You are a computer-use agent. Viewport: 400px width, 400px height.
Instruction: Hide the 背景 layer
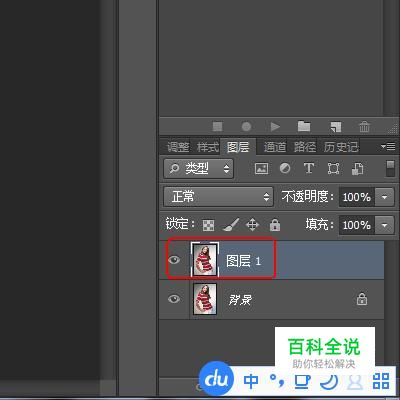[174, 299]
